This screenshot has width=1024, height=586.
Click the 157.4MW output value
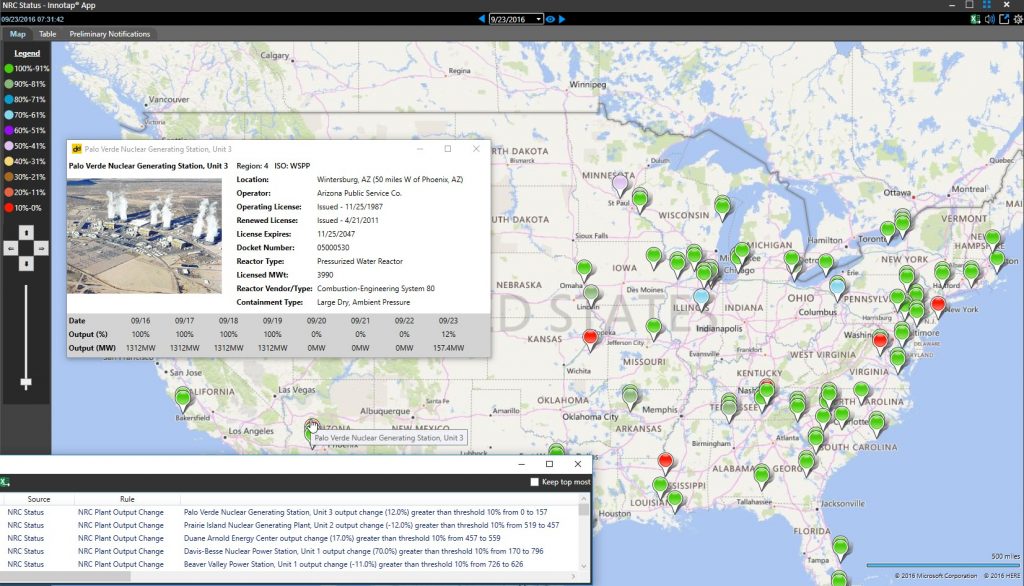448,348
